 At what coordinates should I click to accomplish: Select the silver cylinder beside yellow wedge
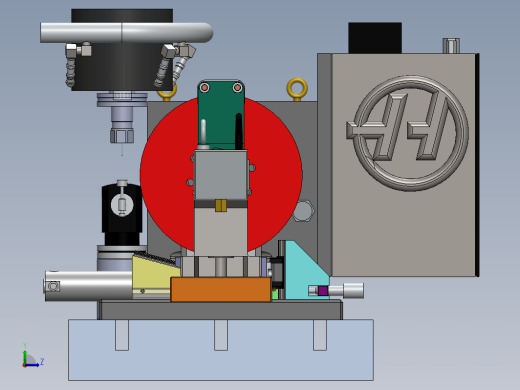tap(88, 286)
